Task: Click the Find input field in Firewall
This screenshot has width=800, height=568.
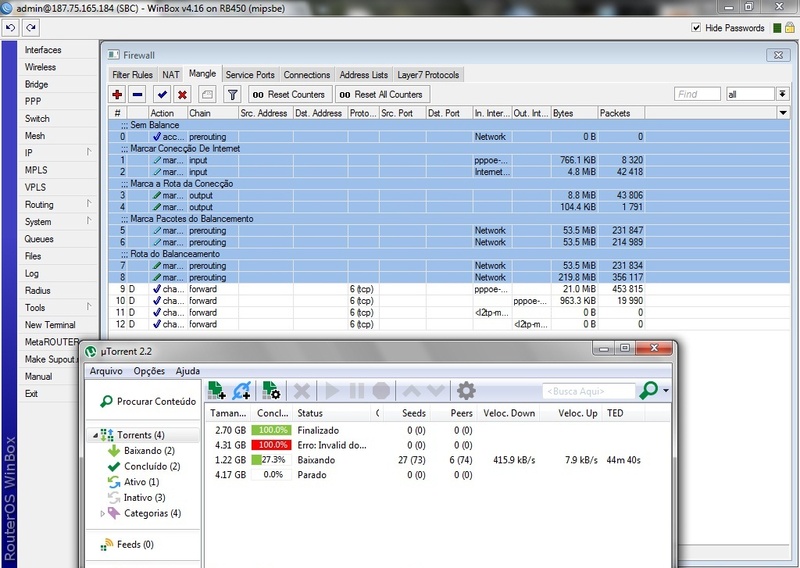Action: (x=697, y=94)
